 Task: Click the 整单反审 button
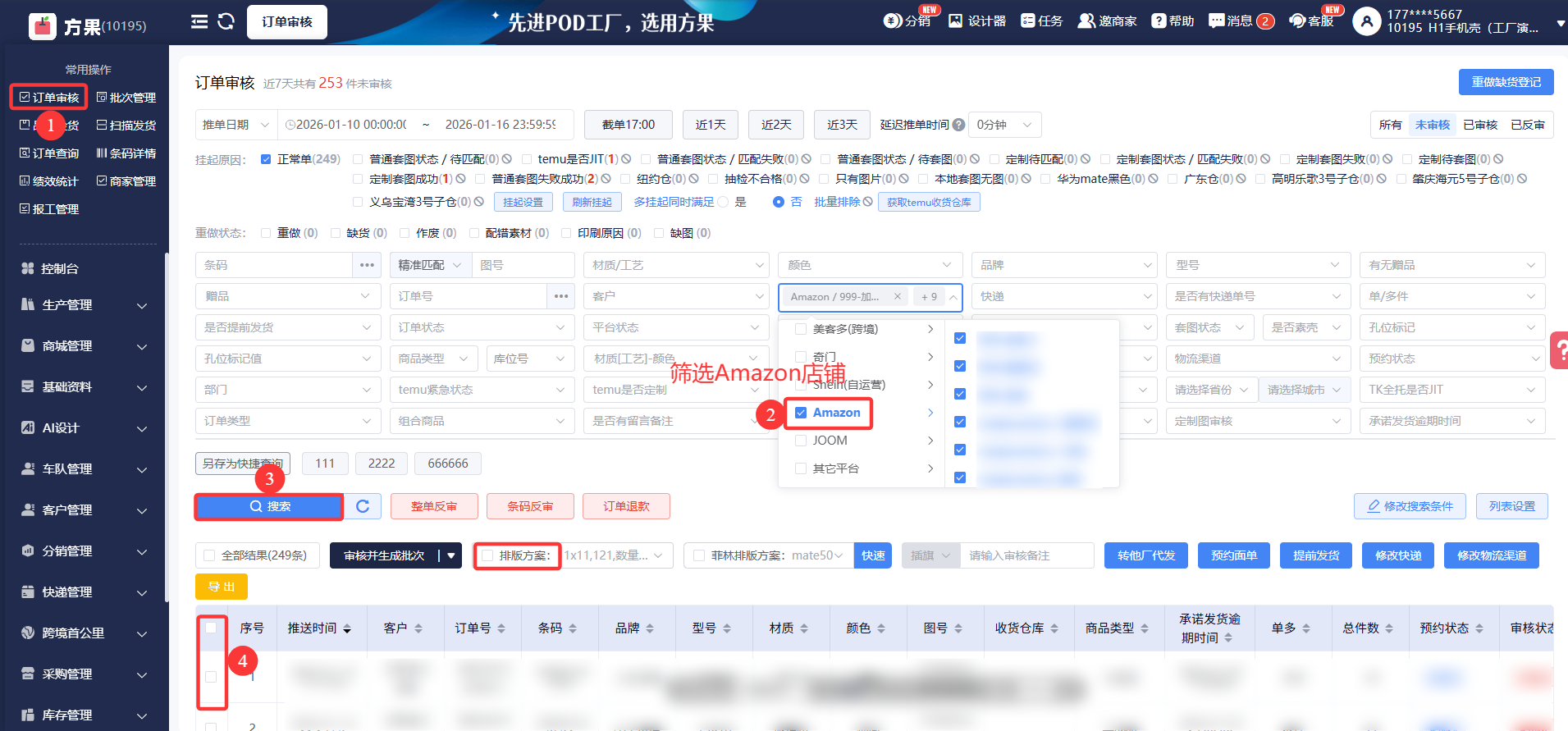point(434,506)
